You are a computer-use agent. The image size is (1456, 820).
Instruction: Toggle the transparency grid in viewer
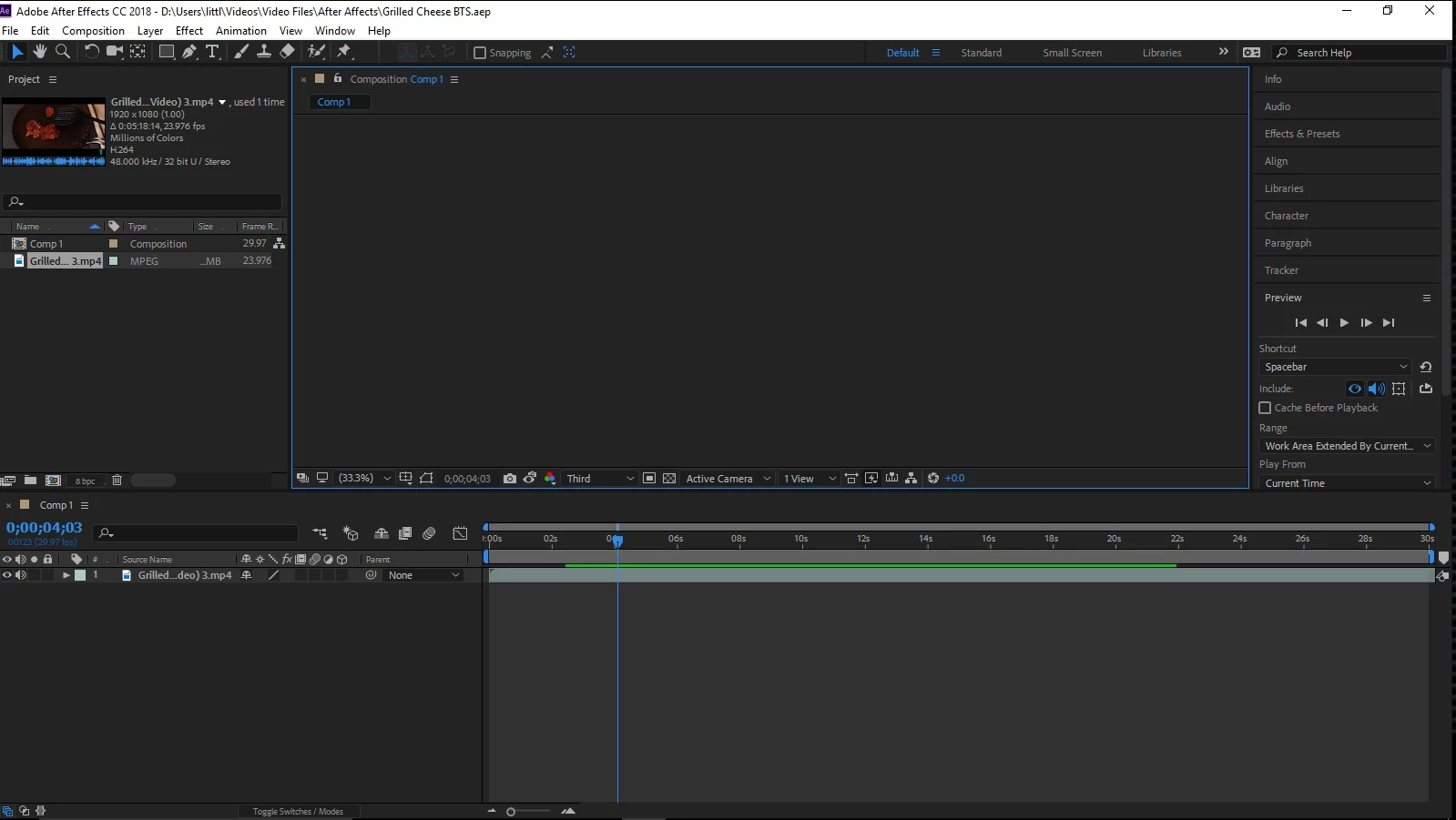point(669,479)
